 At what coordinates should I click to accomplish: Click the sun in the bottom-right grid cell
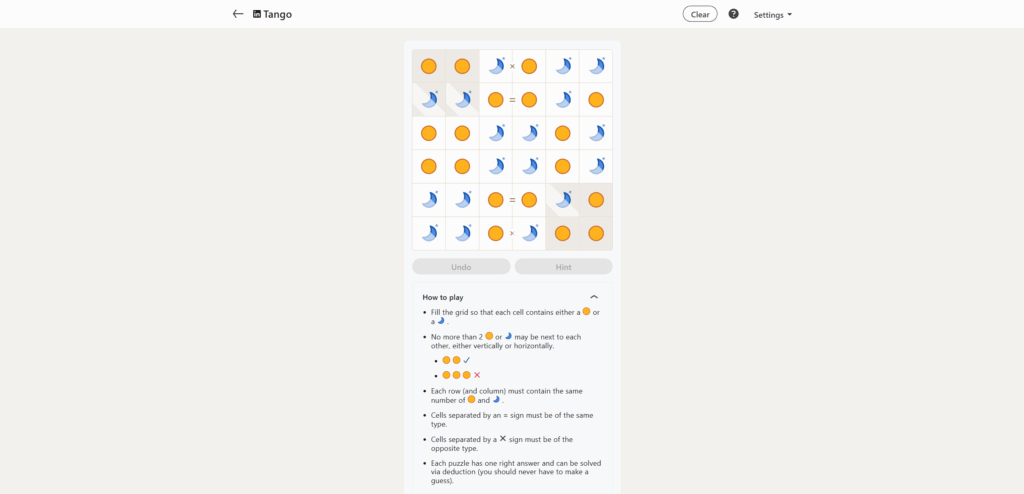[596, 233]
